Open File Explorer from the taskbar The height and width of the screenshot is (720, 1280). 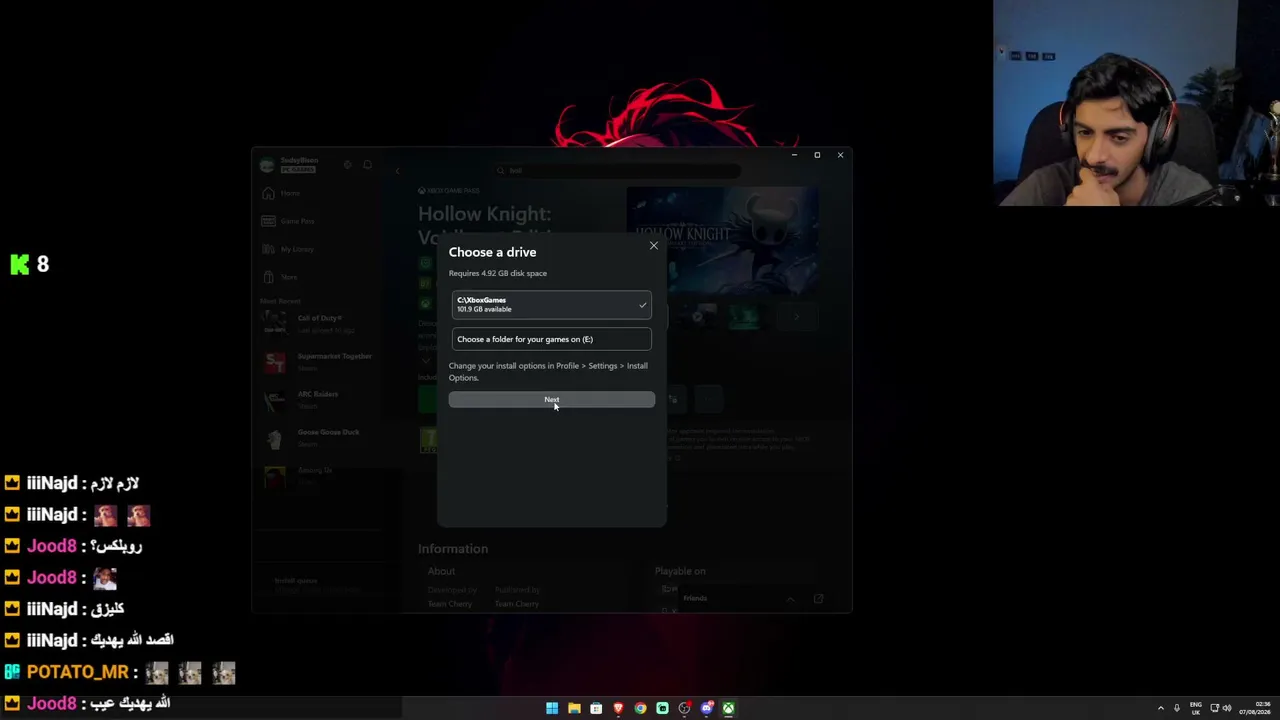click(x=574, y=708)
